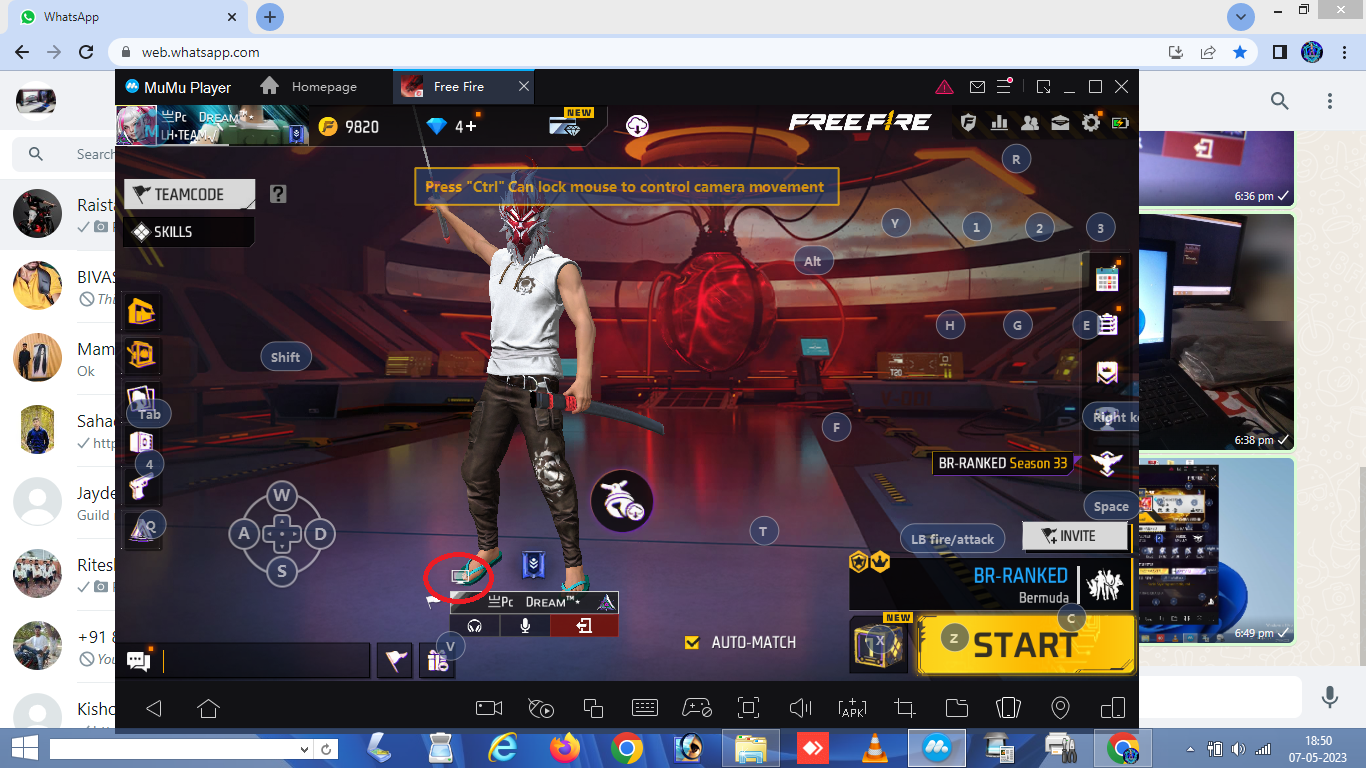This screenshot has width=1366, height=768.
Task: Open the TEAMCODE button
Action: [189, 194]
